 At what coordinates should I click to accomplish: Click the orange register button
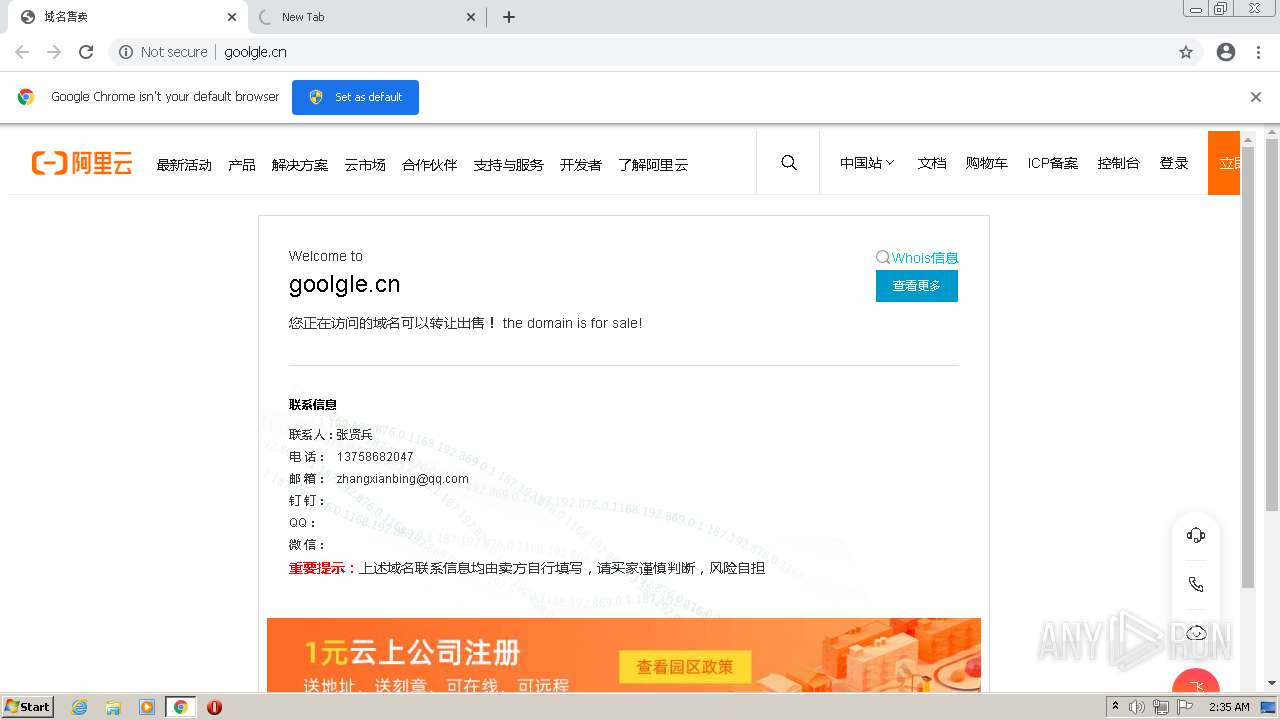(1224, 163)
